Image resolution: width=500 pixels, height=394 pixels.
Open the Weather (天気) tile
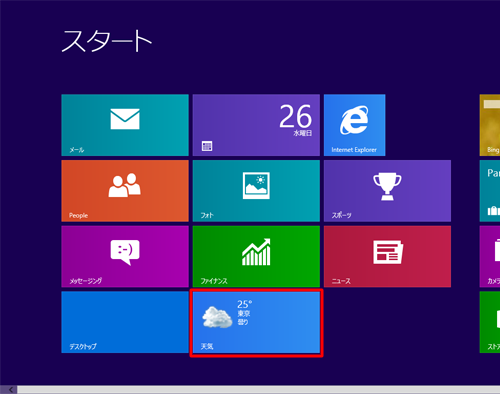[x=256, y=322]
